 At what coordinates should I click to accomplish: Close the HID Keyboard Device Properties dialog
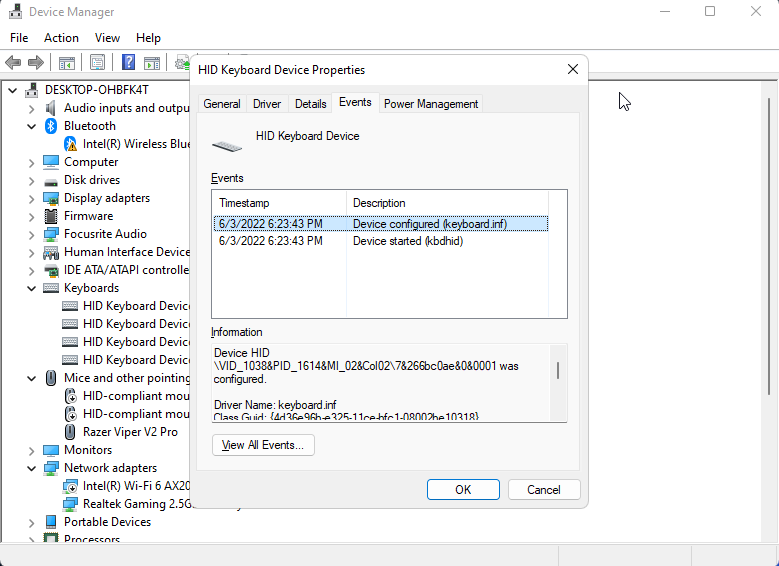[573, 70]
